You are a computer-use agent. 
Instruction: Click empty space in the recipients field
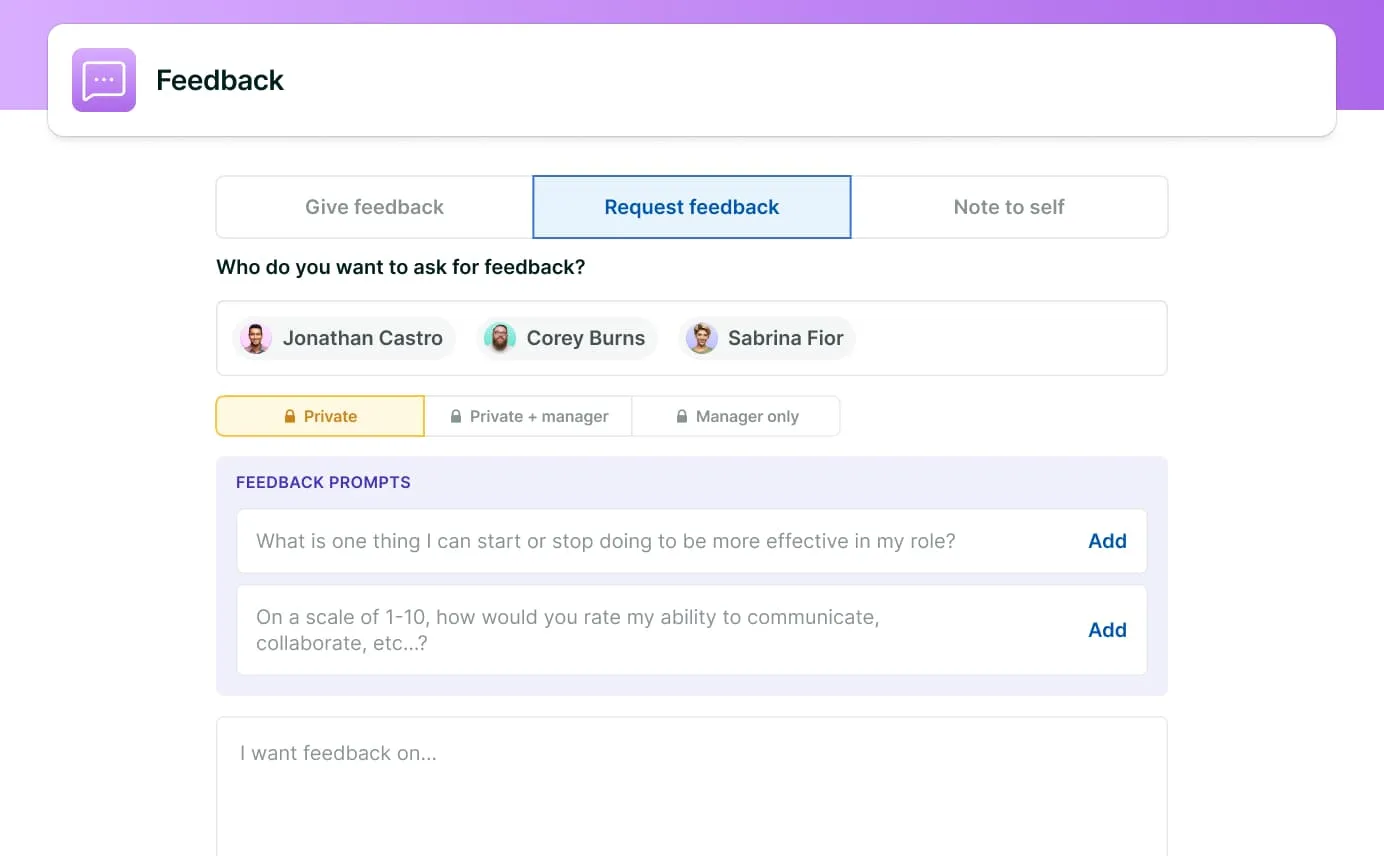point(1010,338)
